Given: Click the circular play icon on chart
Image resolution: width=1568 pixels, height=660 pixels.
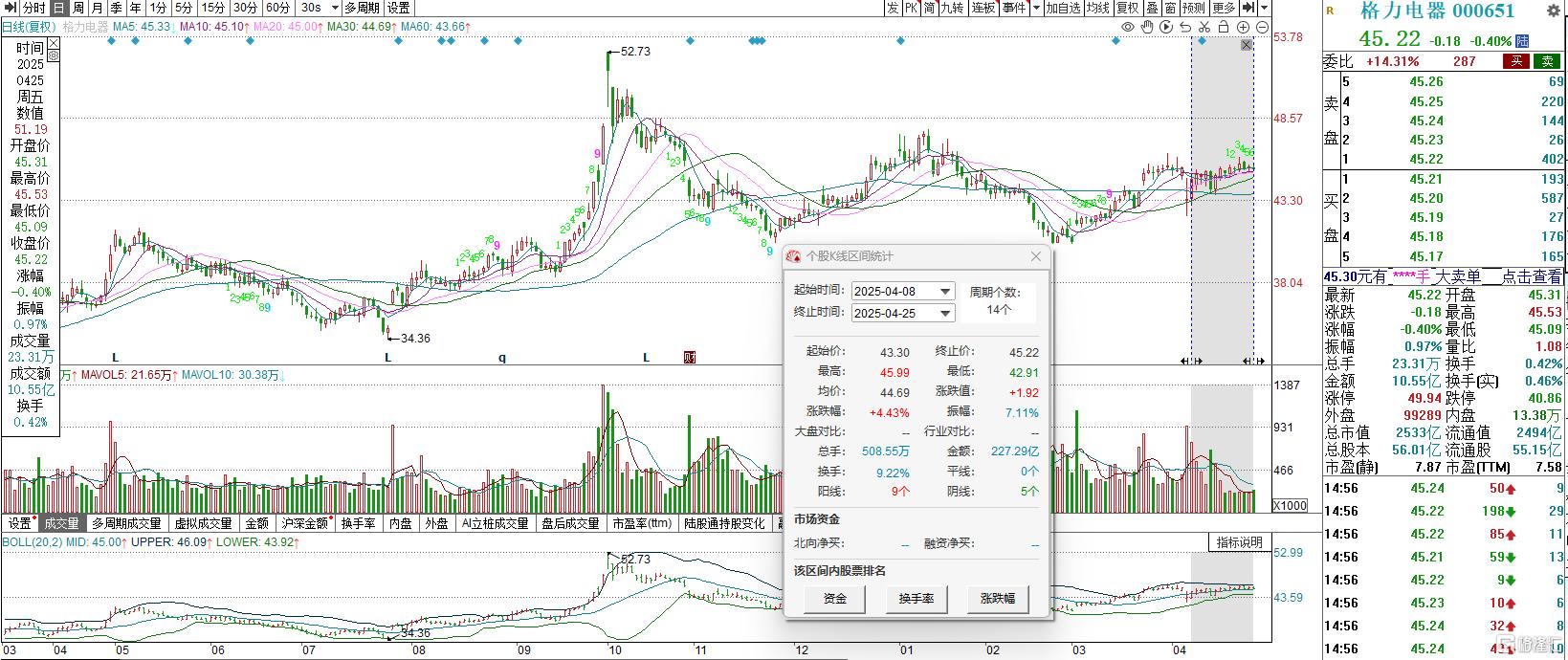Looking at the screenshot, I should [1166, 27].
